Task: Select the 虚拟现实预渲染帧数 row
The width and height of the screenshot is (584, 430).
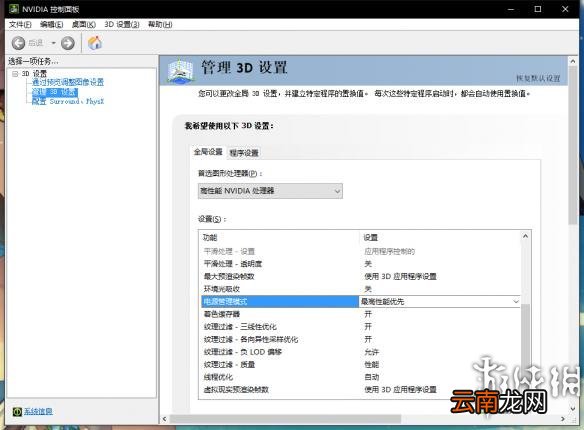Action: click(x=361, y=390)
